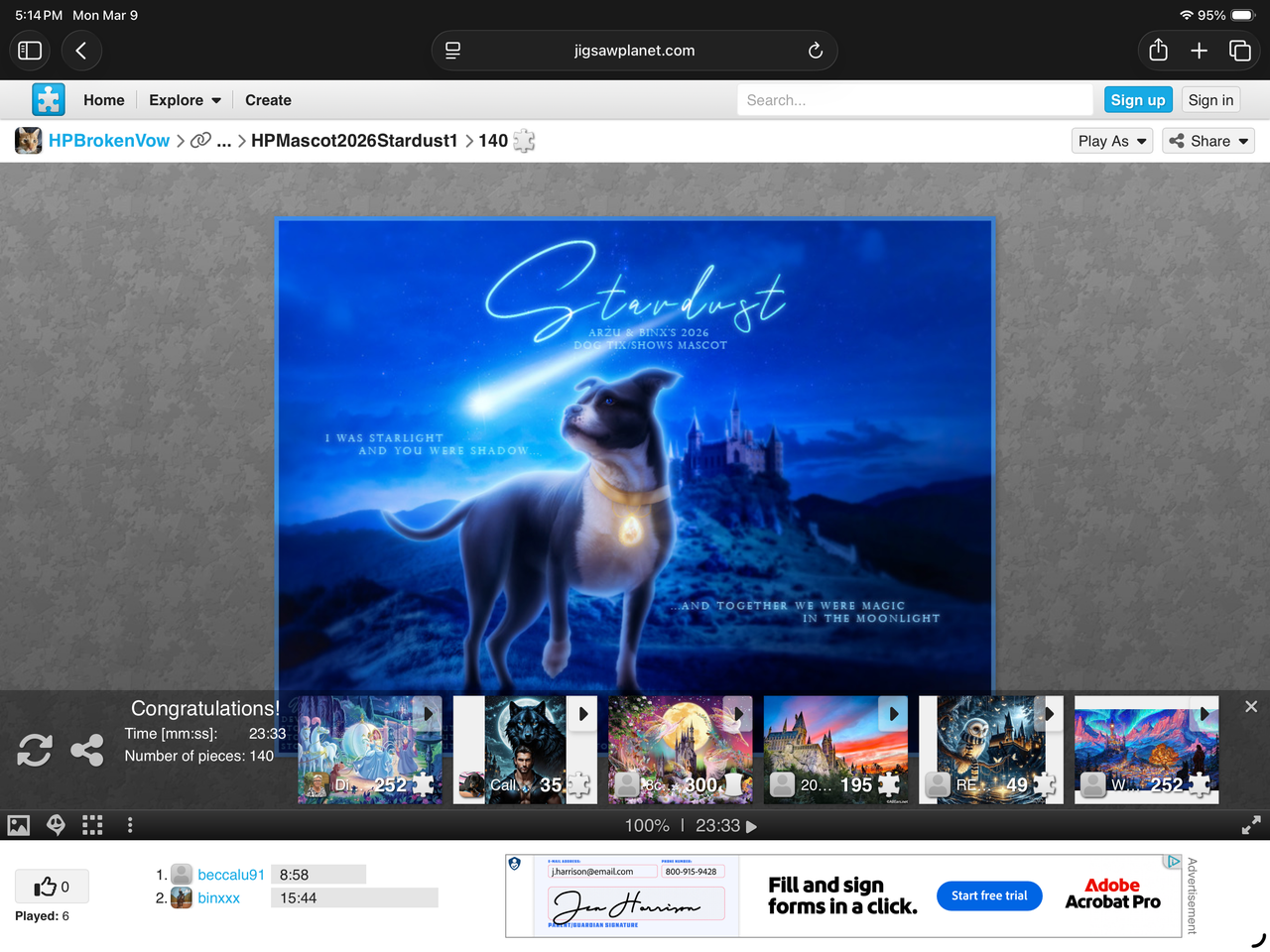Viewport: 1270px width, 952px height.
Task: Expand the Explore dropdown menu
Action: tap(186, 100)
